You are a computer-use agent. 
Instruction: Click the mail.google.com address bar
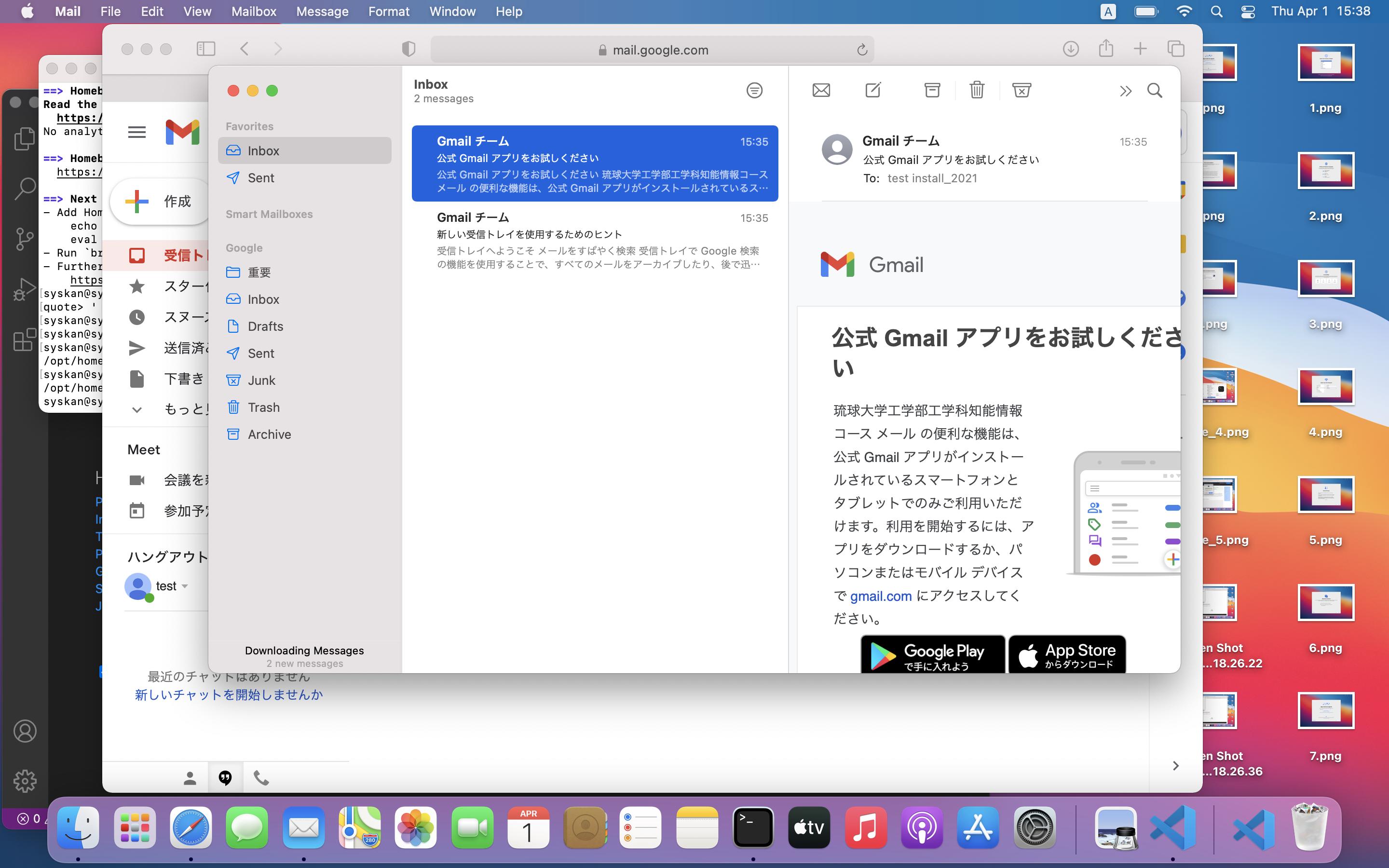click(652, 49)
